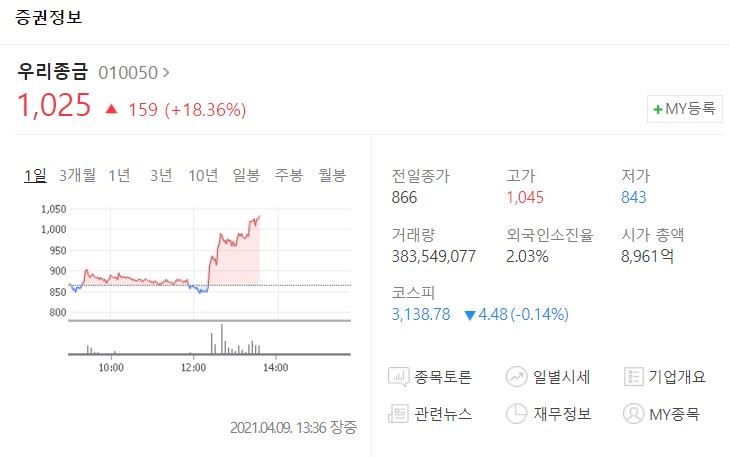Image resolution: width=730 pixels, height=457 pixels.
Task: Select the 1일 chart period tab
Action: point(35,175)
